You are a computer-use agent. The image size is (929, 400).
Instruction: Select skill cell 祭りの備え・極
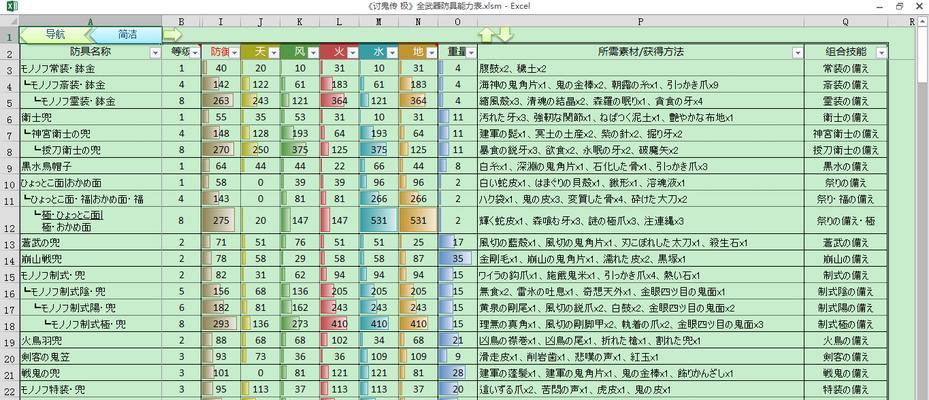coord(845,220)
